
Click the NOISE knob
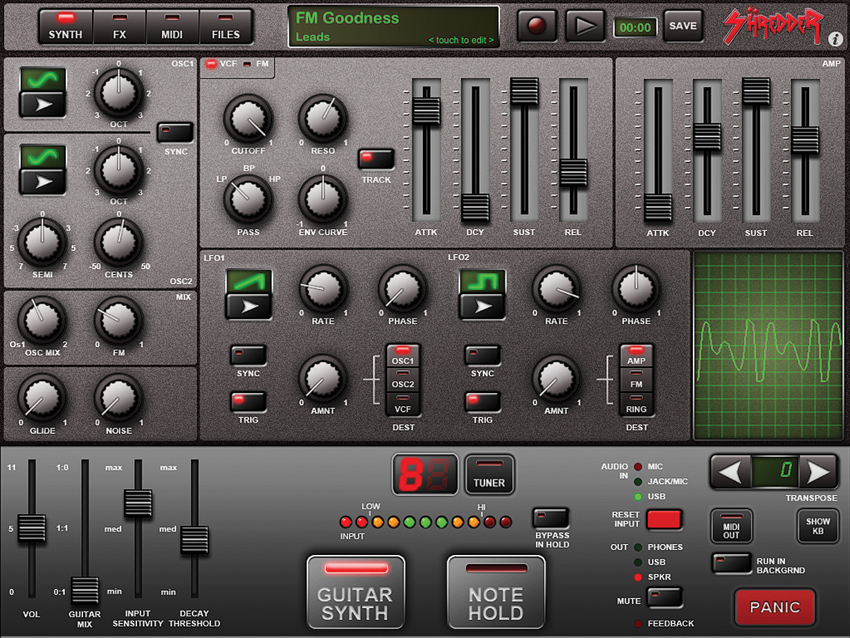[119, 398]
